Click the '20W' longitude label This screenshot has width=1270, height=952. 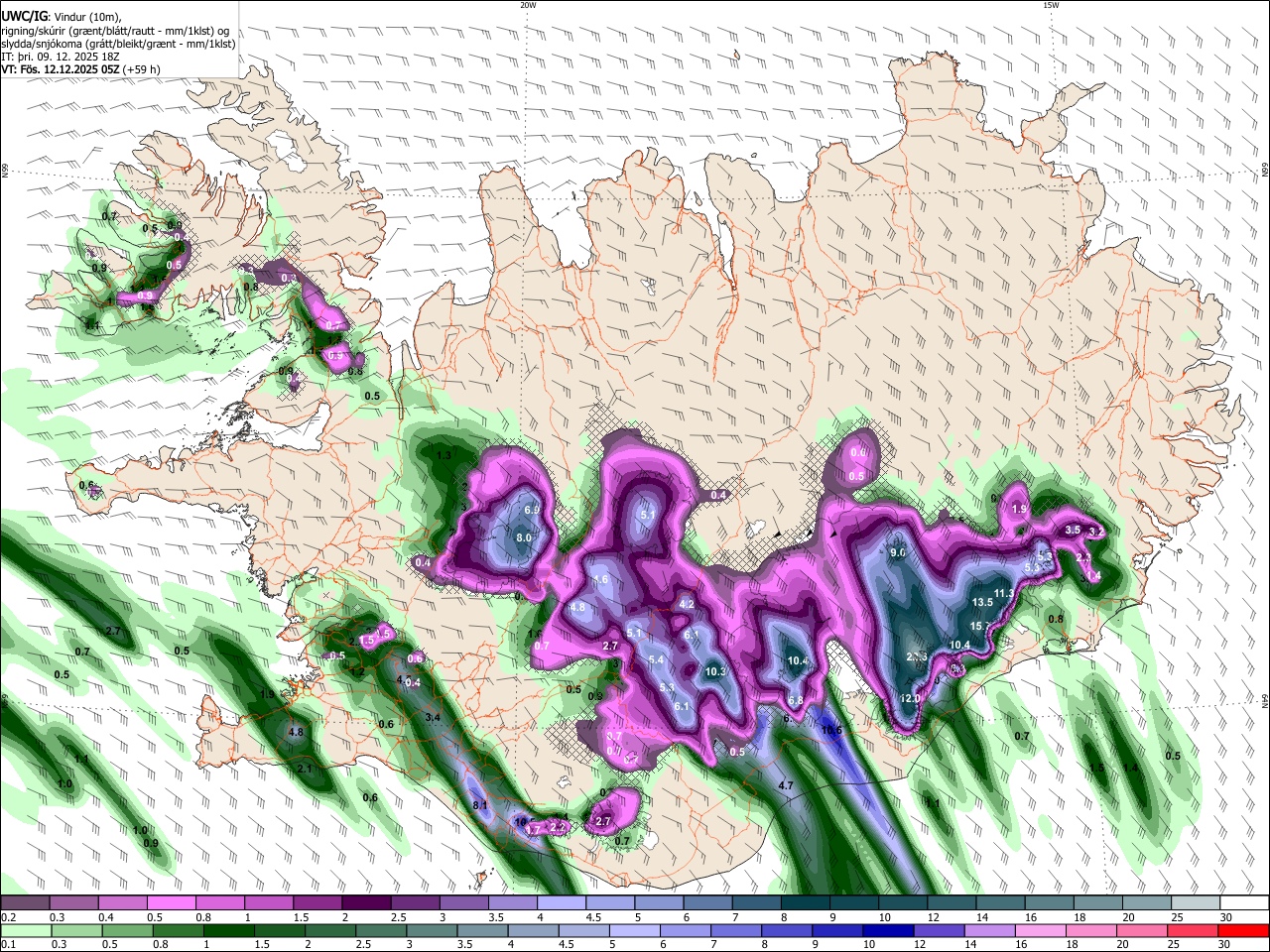tap(528, 5)
